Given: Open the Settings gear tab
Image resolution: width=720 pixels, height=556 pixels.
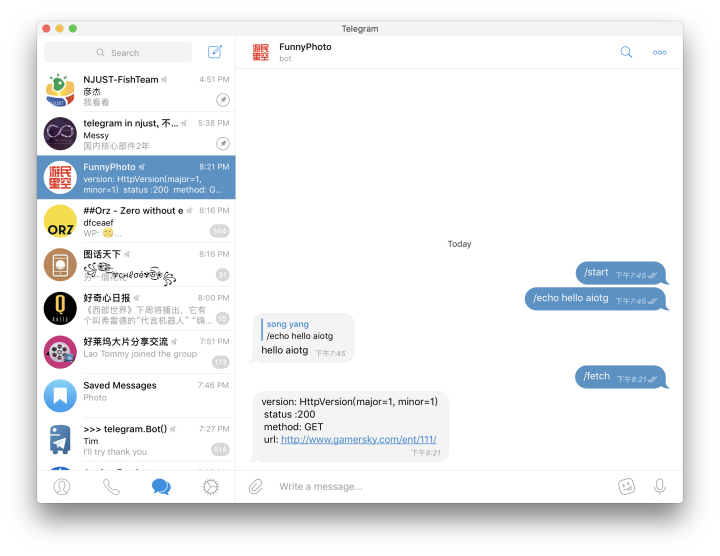Looking at the screenshot, I should [x=211, y=487].
